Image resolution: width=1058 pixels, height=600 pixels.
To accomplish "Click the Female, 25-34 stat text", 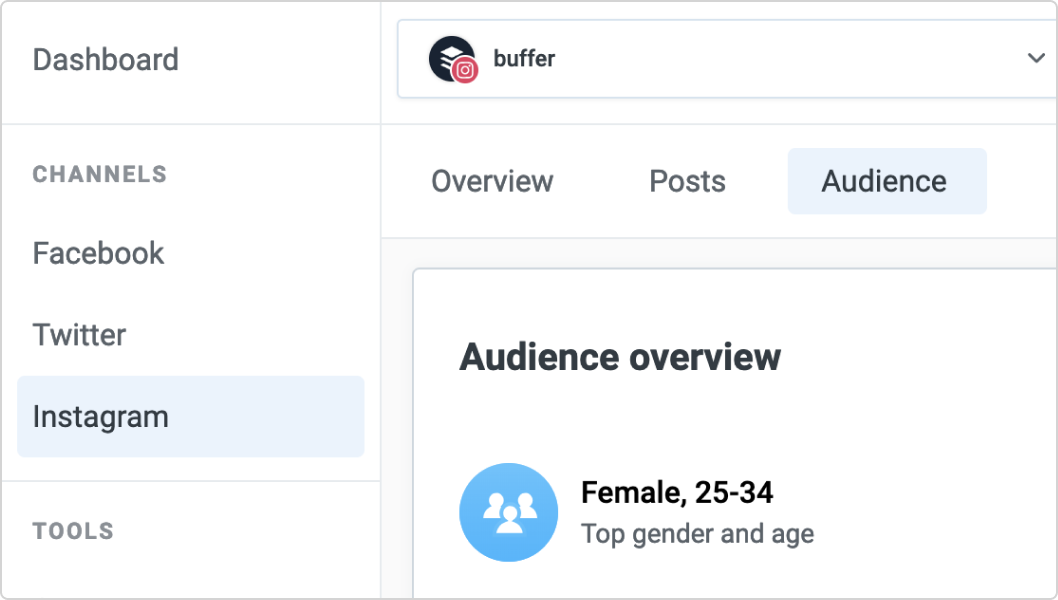I will [x=677, y=492].
